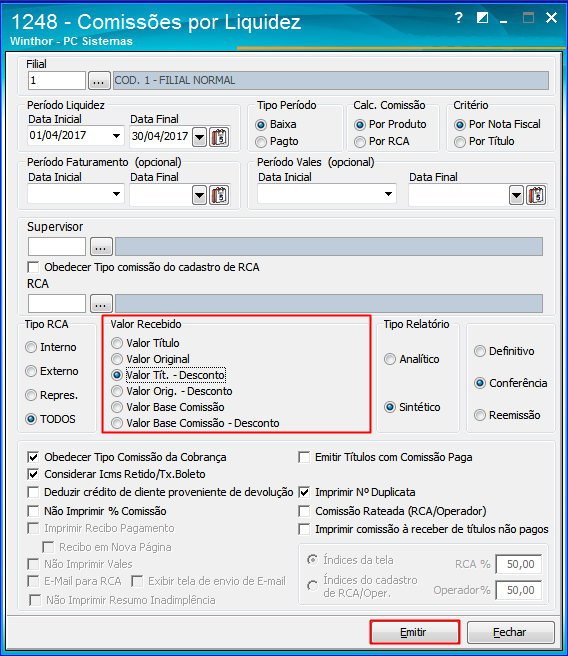Click the Emitir button
The width and height of the screenshot is (568, 656).
[414, 632]
